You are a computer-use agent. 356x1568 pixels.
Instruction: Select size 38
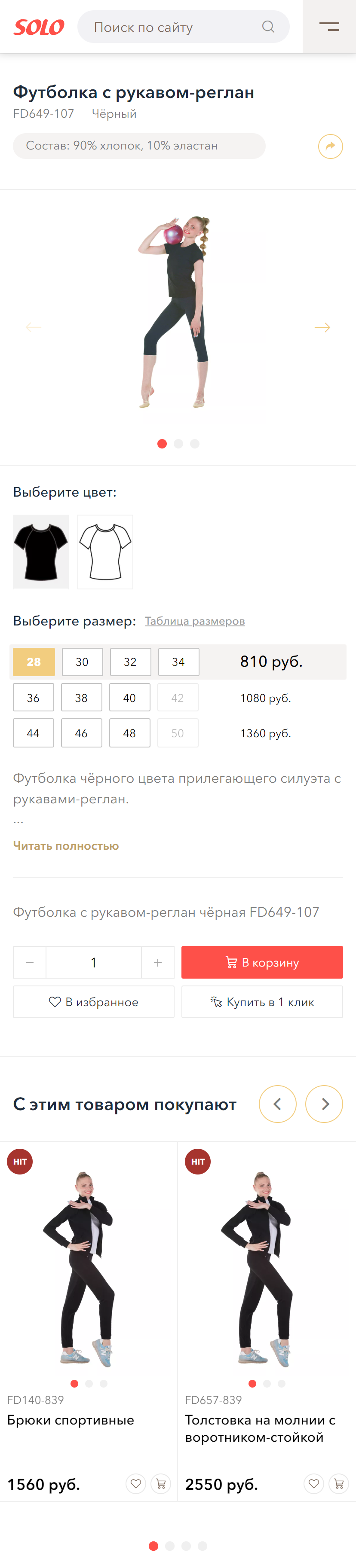pyautogui.click(x=81, y=698)
